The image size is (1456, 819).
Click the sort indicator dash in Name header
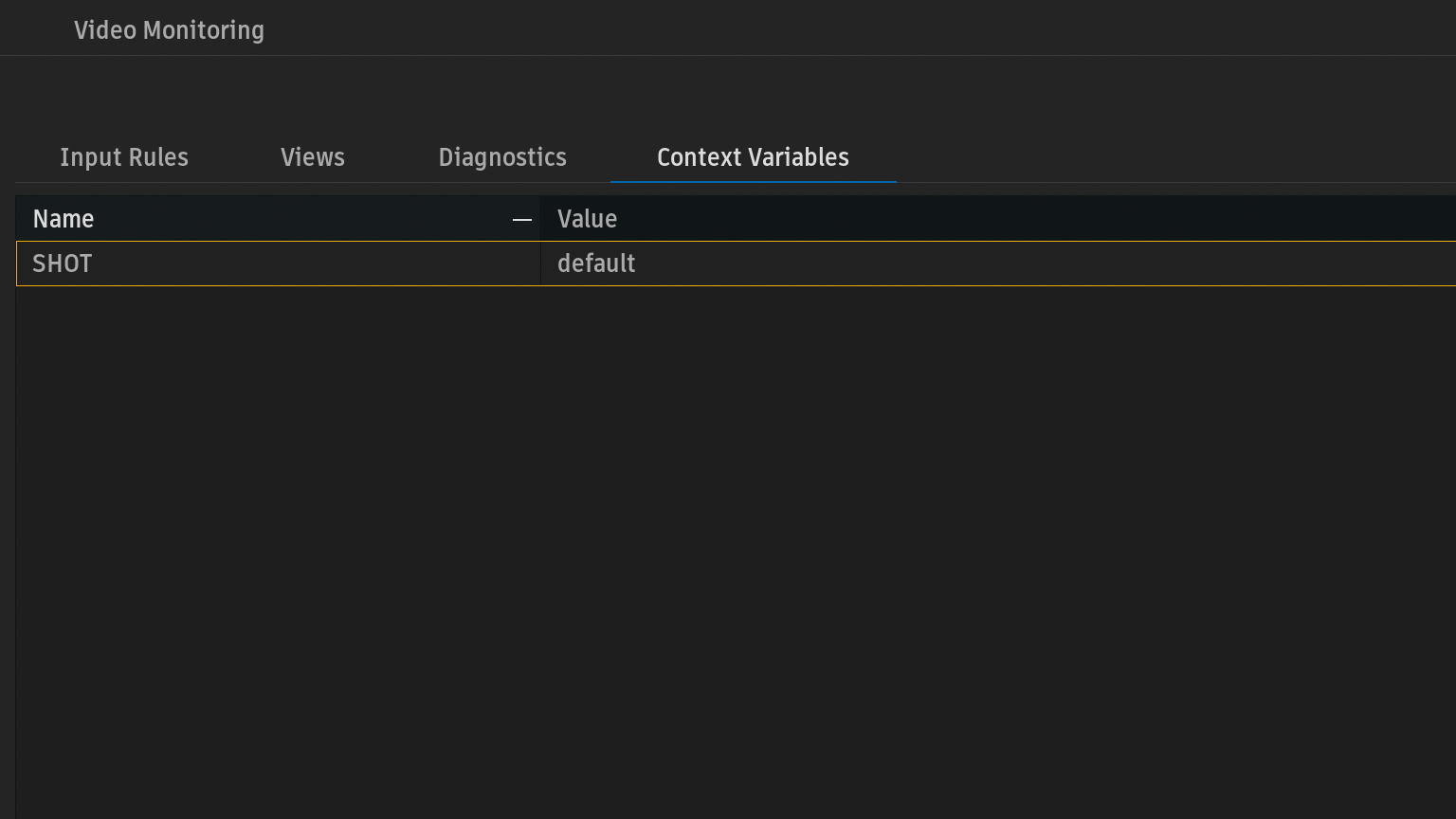(x=521, y=220)
